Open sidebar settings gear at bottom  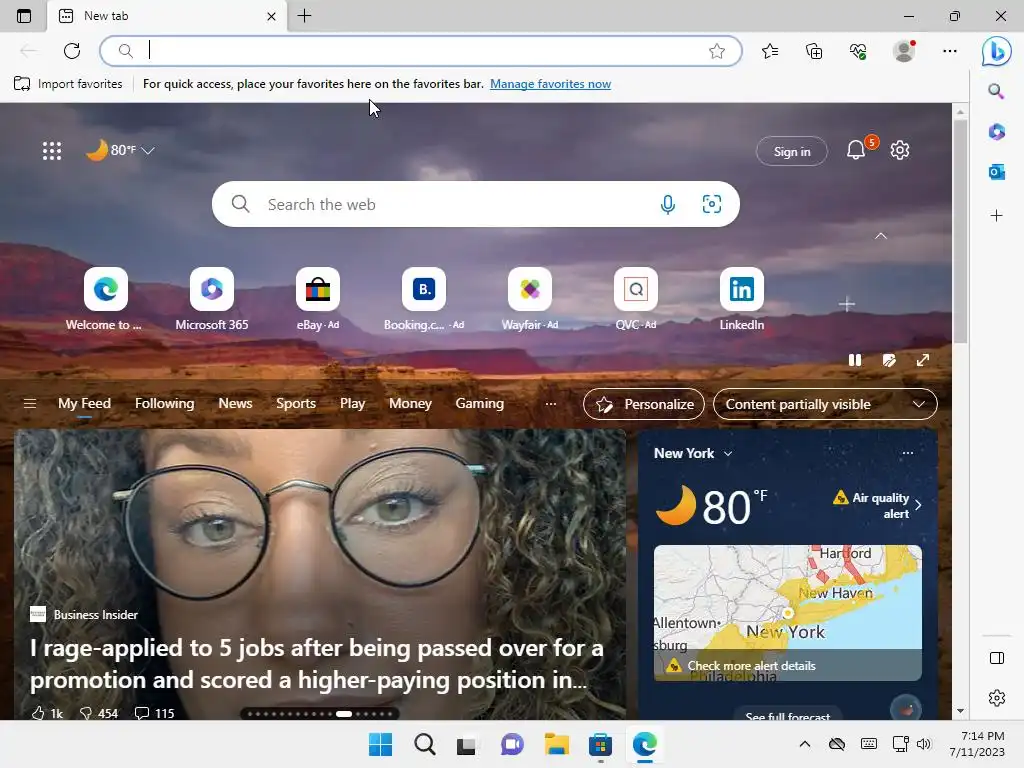[997, 698]
